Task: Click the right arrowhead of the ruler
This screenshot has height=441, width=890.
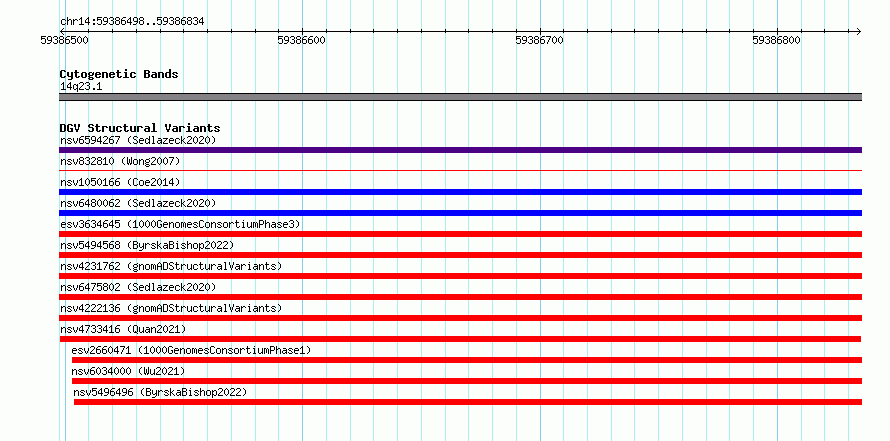Action: point(858,31)
